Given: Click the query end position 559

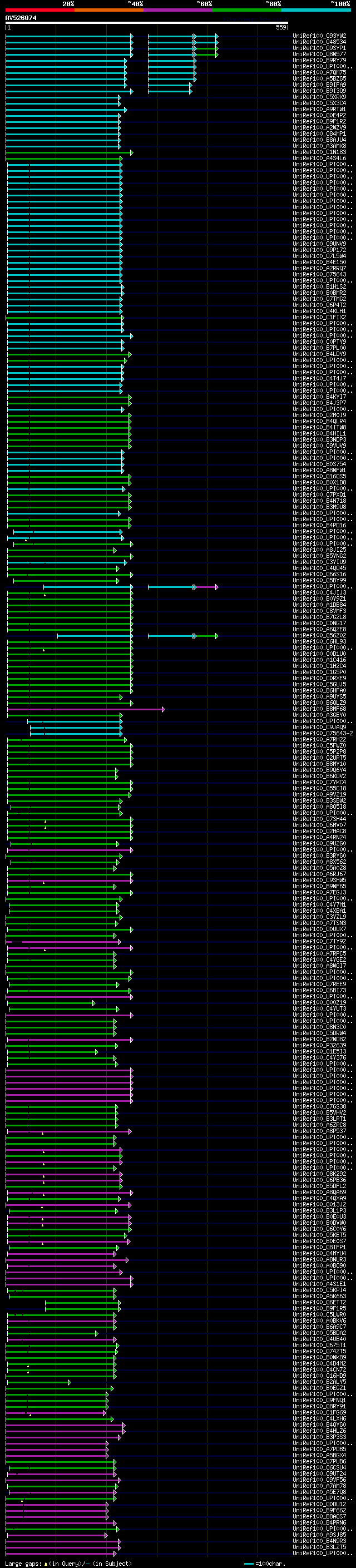Looking at the screenshot, I should 281,27.
